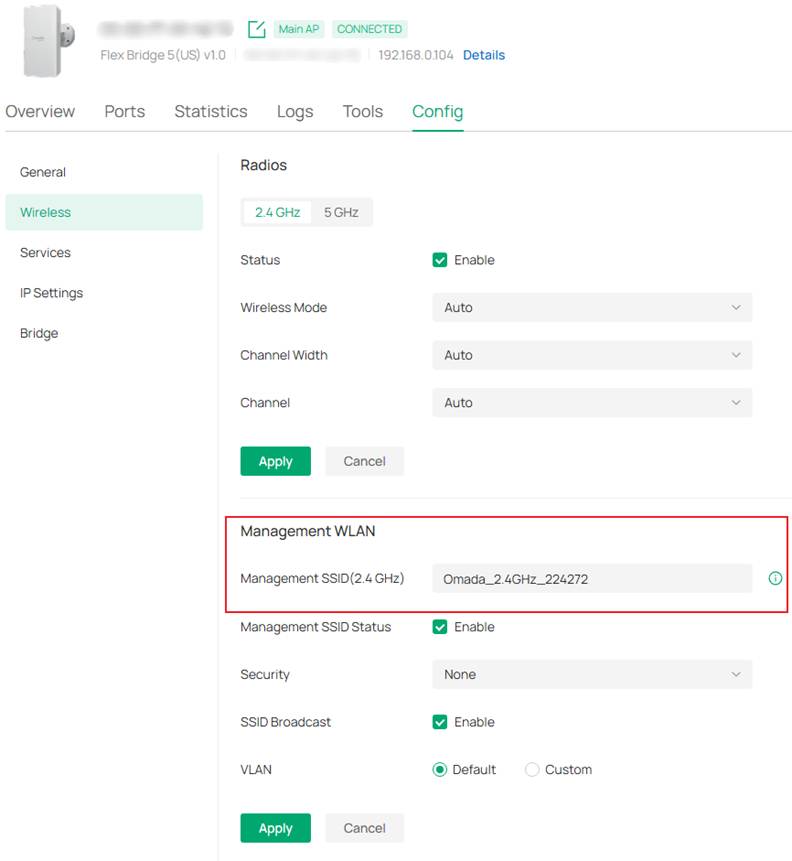Click the Flex Bridge device thumbnail
The width and height of the screenshot is (792, 861).
tap(48, 41)
